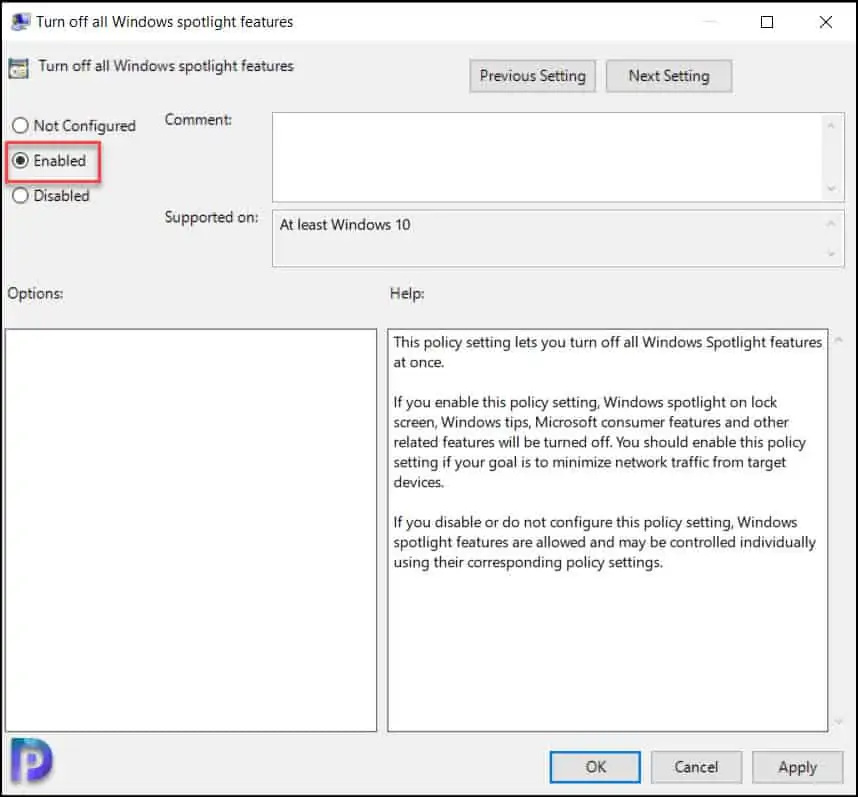Image resolution: width=858 pixels, height=797 pixels.
Task: Click the Cancel button
Action: click(696, 766)
